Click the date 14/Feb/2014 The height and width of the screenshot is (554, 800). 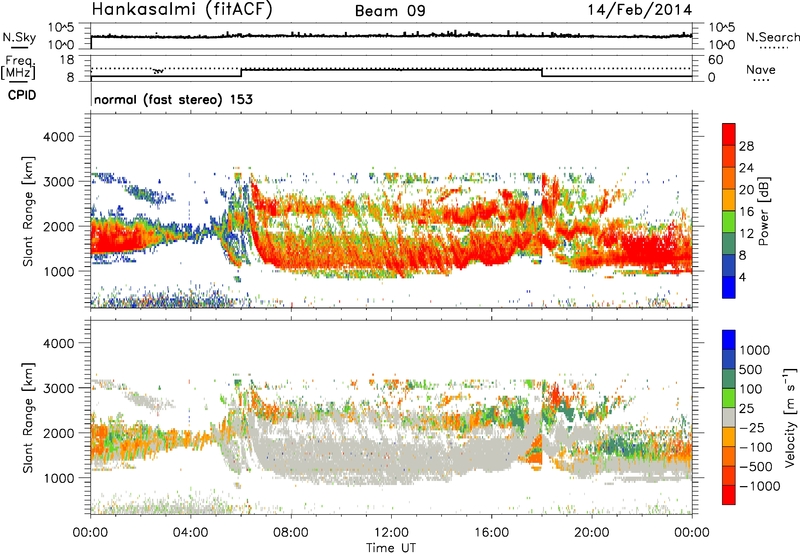tap(640, 10)
